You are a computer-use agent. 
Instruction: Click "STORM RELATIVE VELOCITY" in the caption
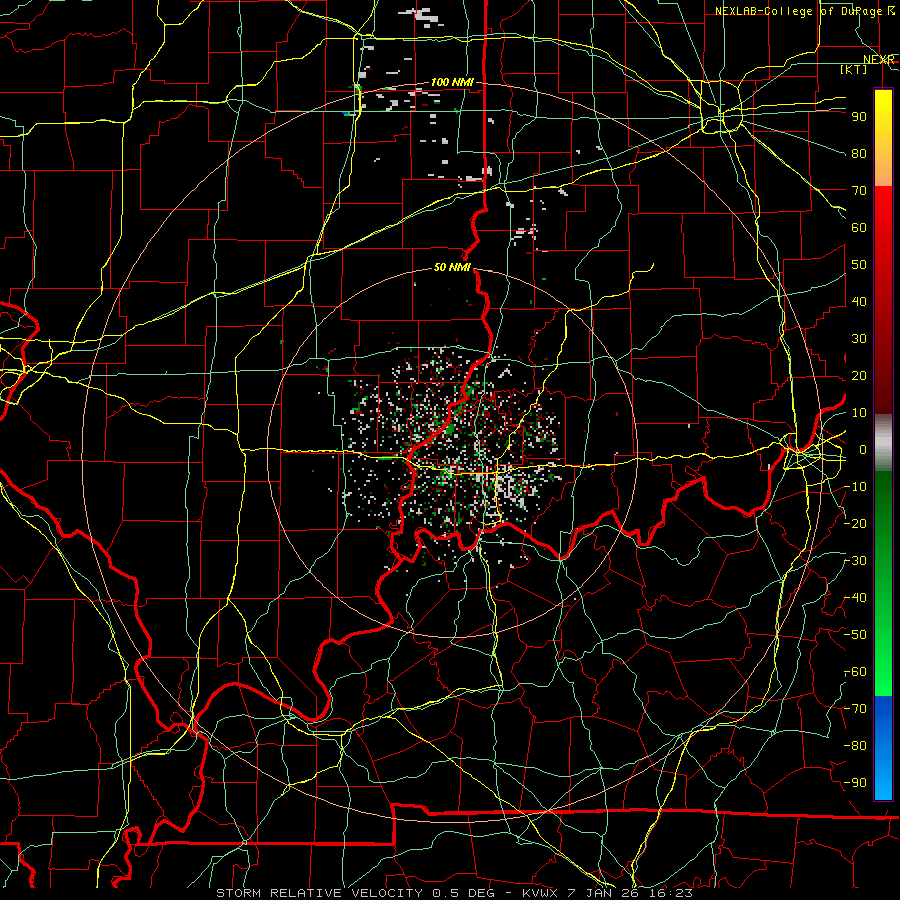319,893
